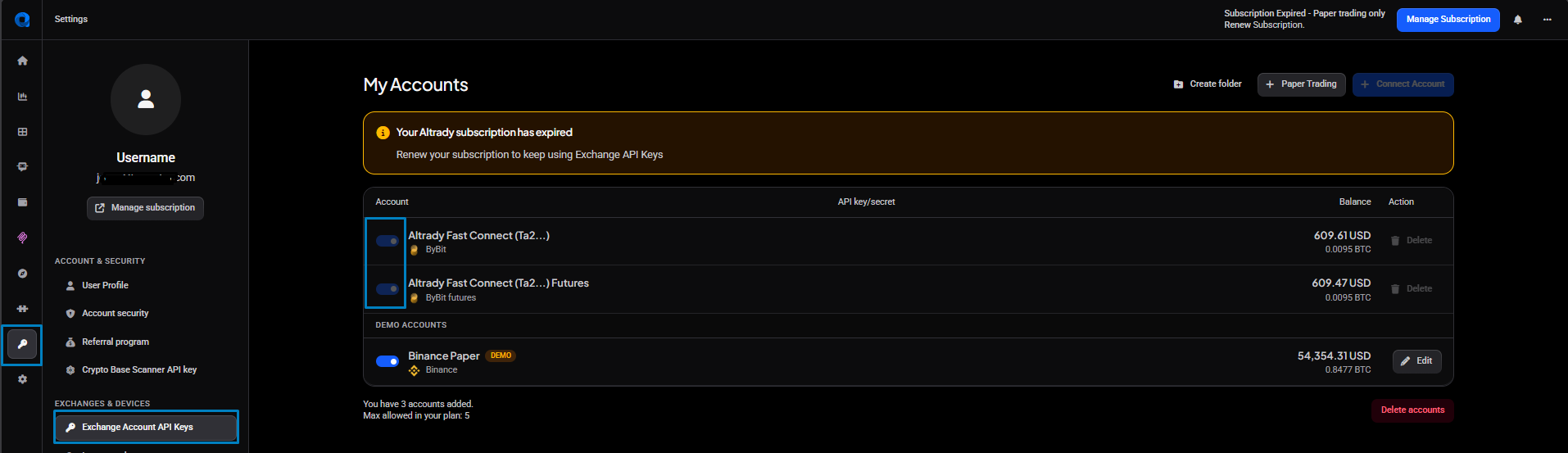Click Manage subscription under username

click(x=145, y=208)
